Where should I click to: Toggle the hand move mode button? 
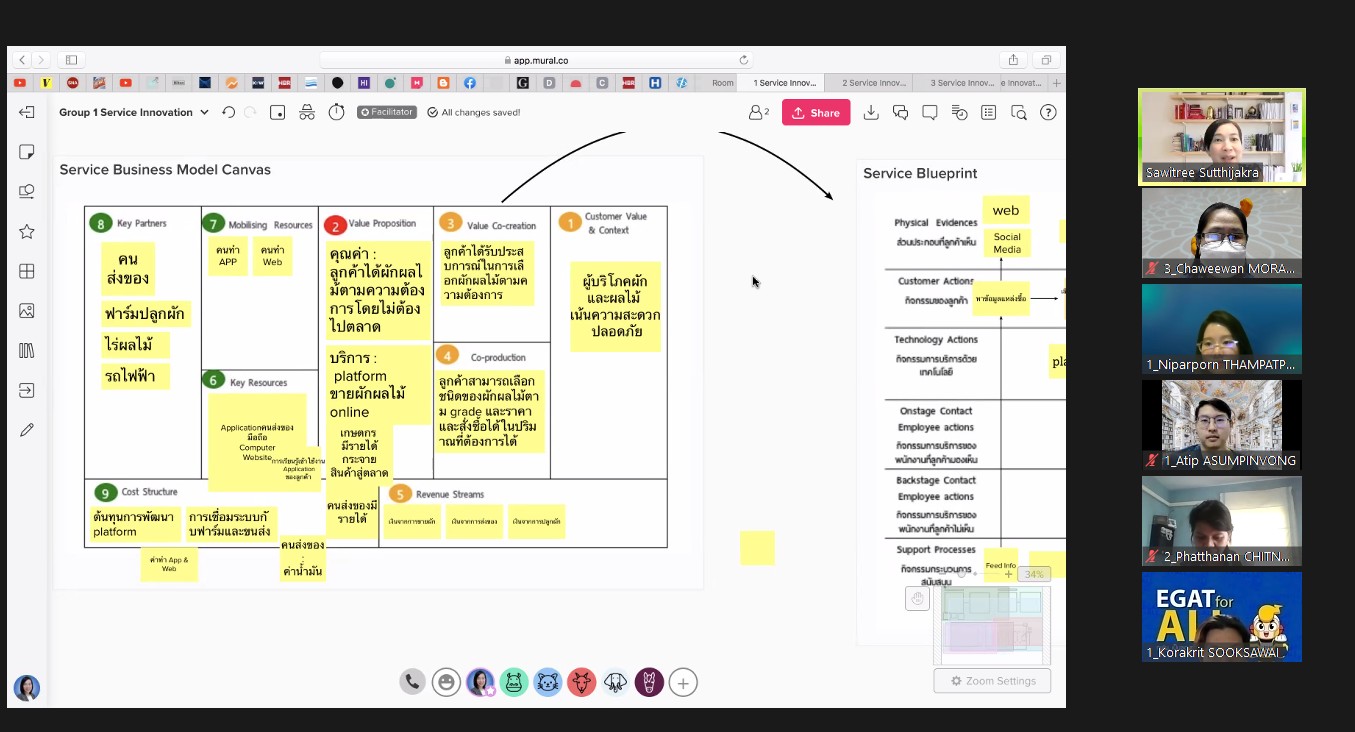[x=917, y=598]
